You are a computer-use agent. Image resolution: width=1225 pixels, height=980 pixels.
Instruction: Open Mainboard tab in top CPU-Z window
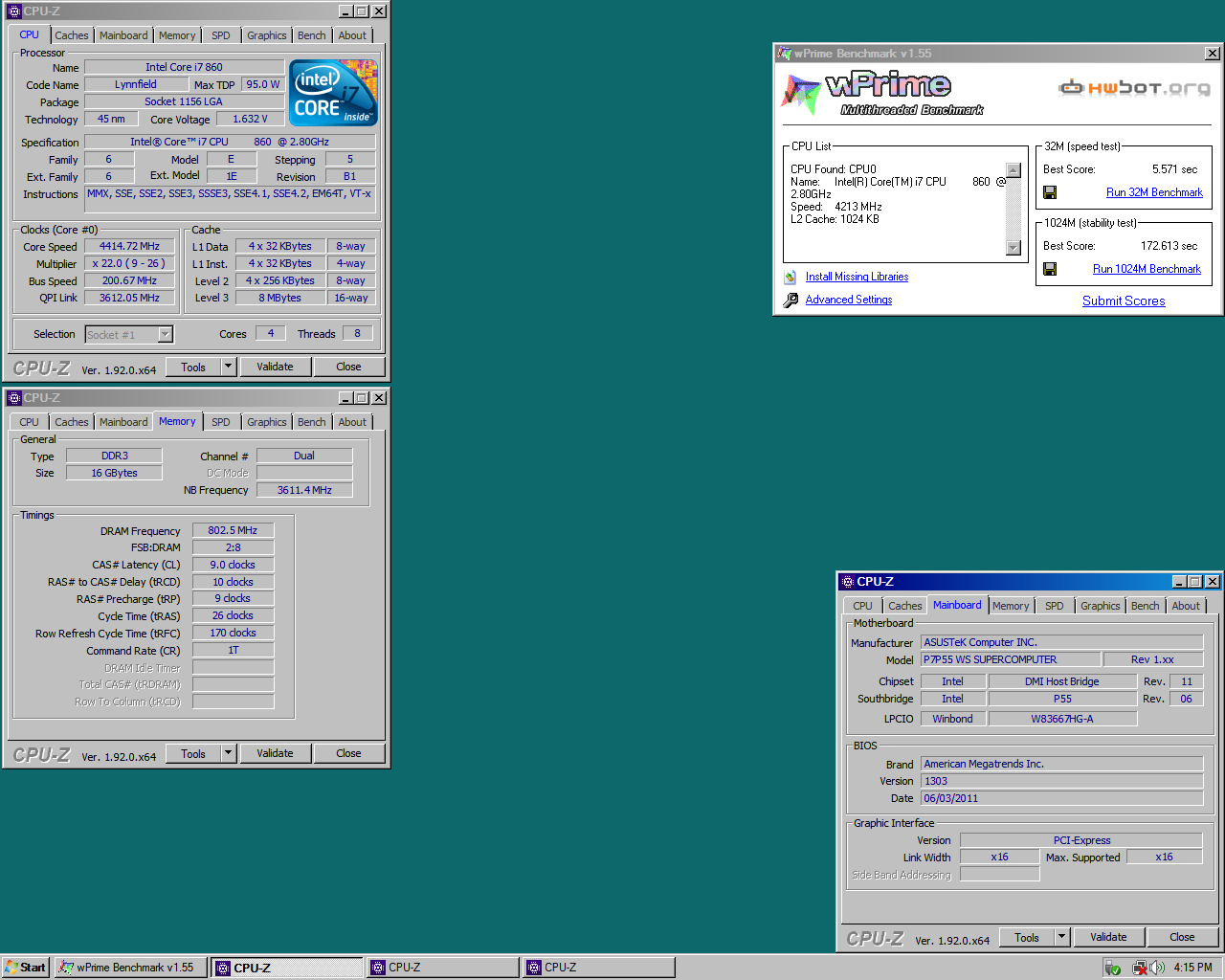click(123, 35)
